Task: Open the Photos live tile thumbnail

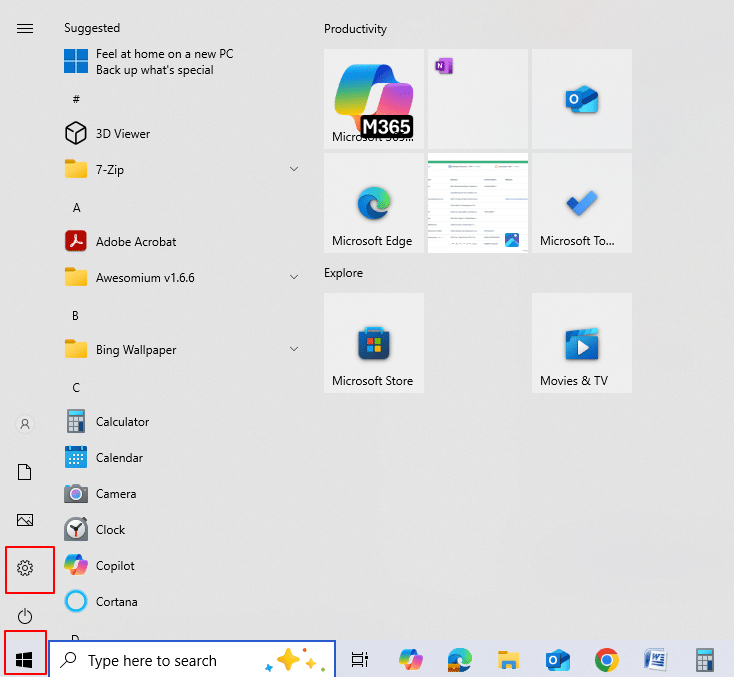Action: 477,203
